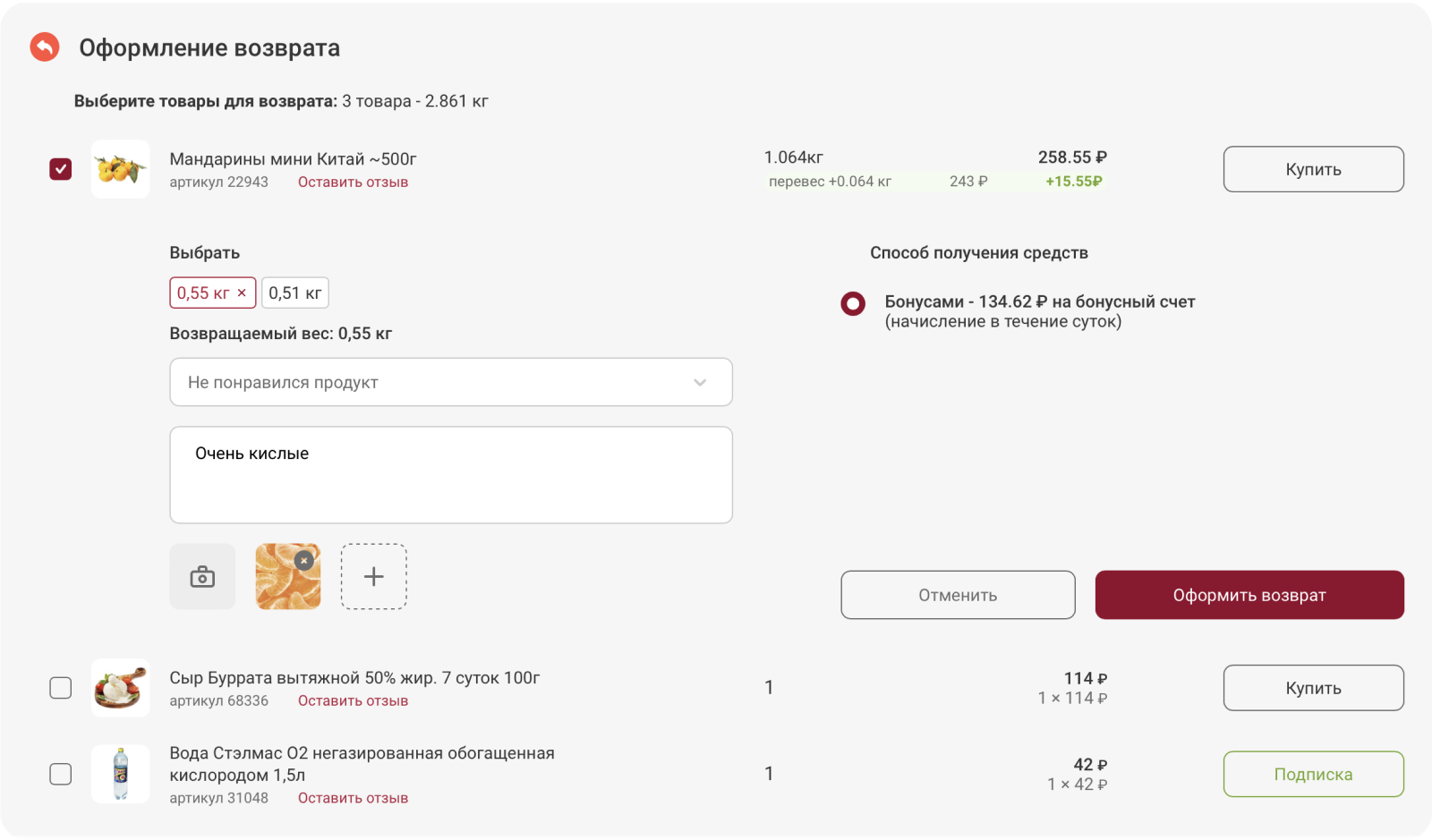Screen dimensions: 1432x840
Task: Expand the return reason dropdown
Action: pos(451,382)
